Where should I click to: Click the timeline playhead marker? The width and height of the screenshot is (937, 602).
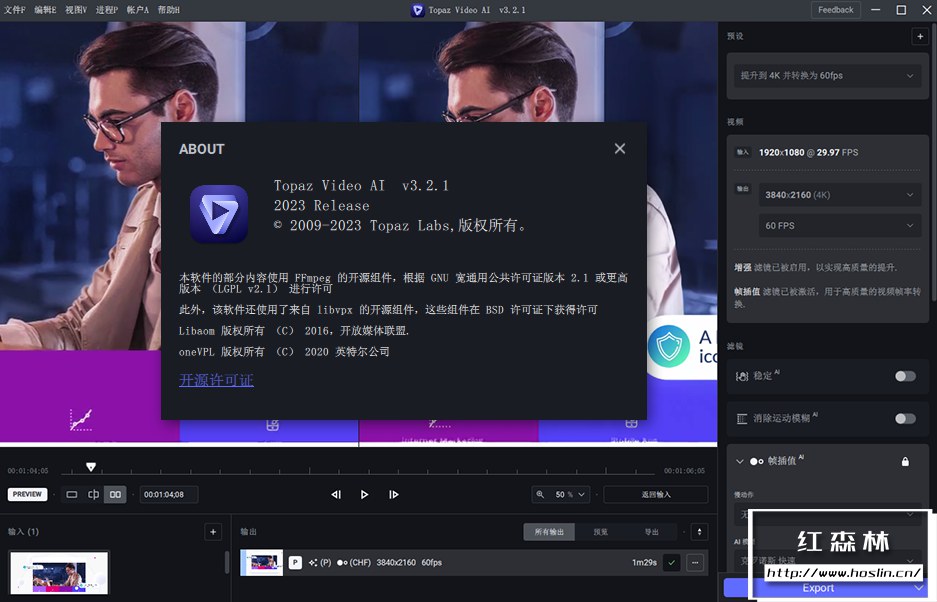[91, 467]
